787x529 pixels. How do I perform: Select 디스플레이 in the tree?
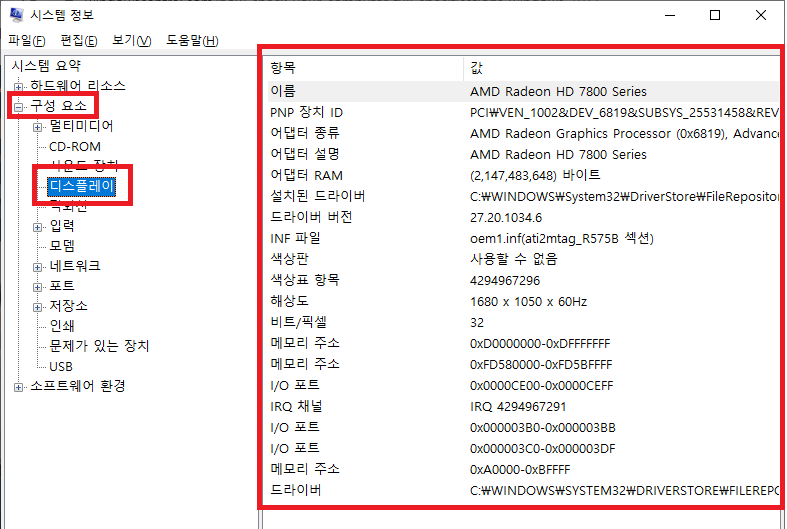point(82,187)
